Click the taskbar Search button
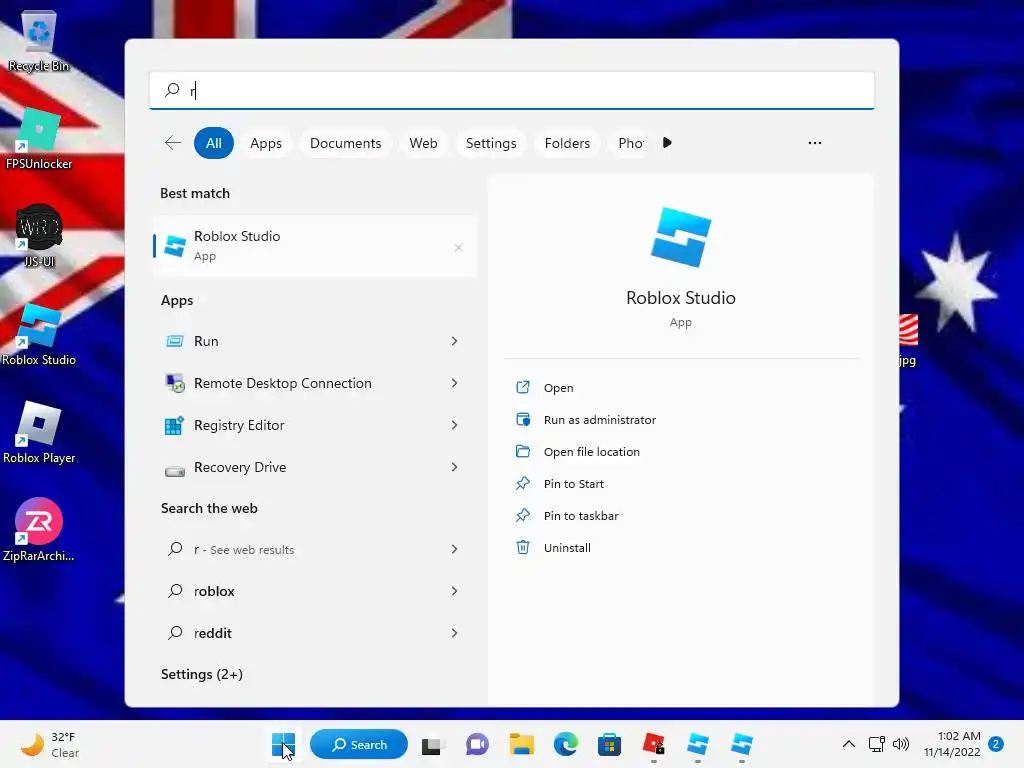 [x=359, y=744]
